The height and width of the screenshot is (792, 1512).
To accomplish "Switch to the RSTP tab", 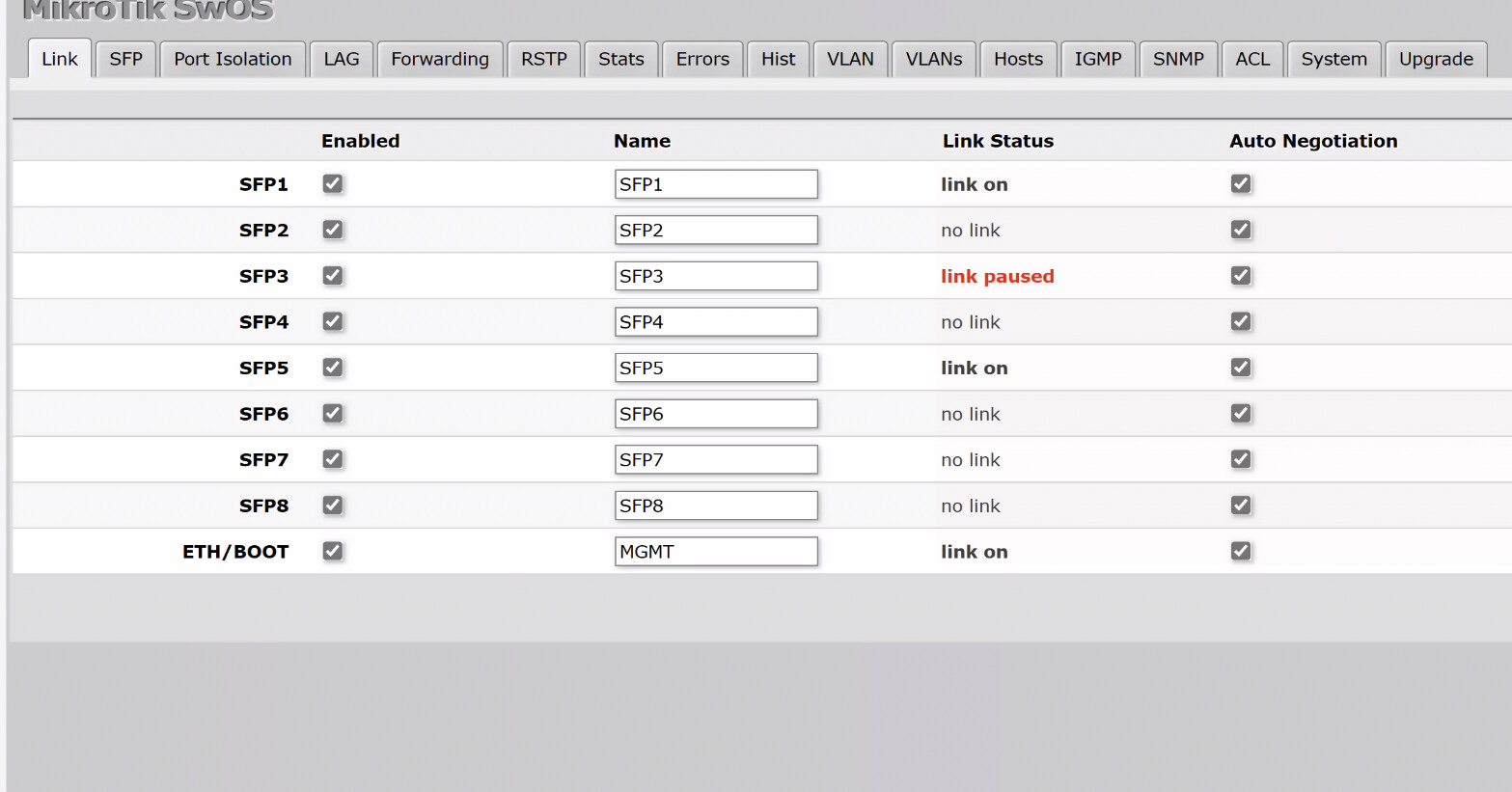I will [544, 59].
